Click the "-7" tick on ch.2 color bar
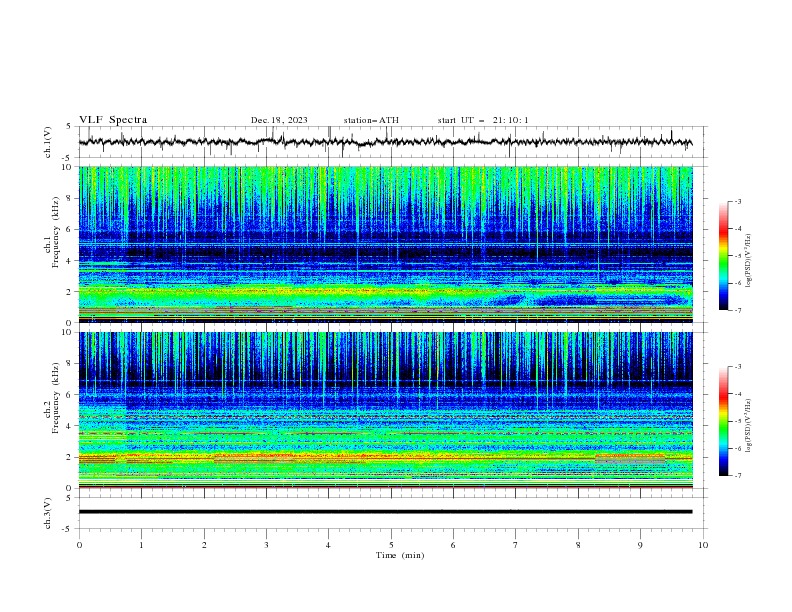 point(737,476)
